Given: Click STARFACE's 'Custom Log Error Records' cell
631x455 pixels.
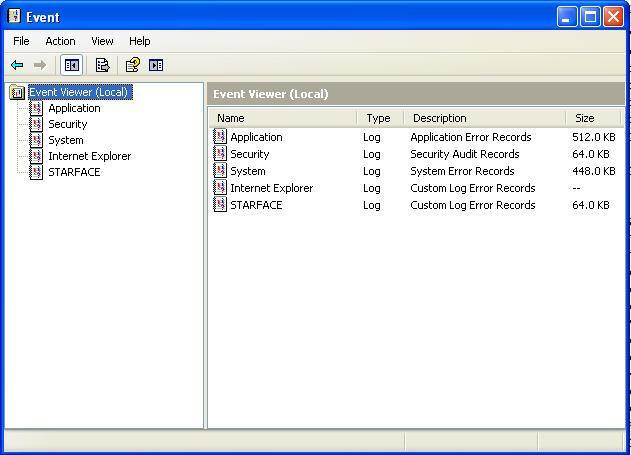Looking at the screenshot, I should tap(473, 205).
